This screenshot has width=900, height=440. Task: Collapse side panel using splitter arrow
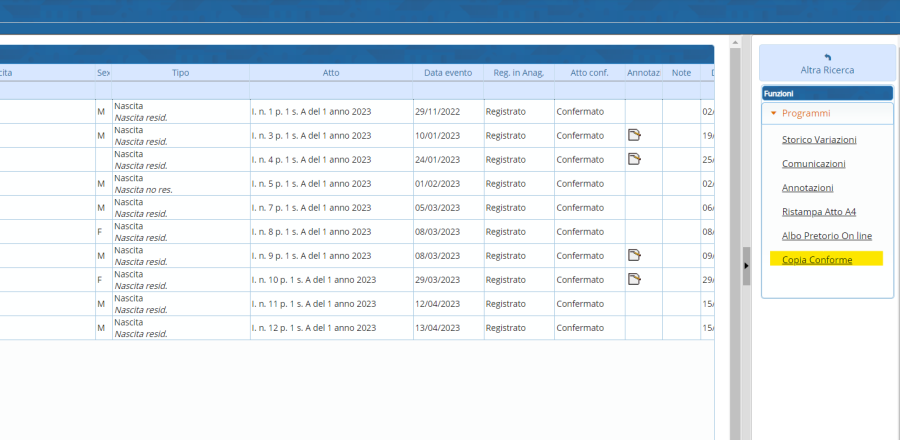746,265
